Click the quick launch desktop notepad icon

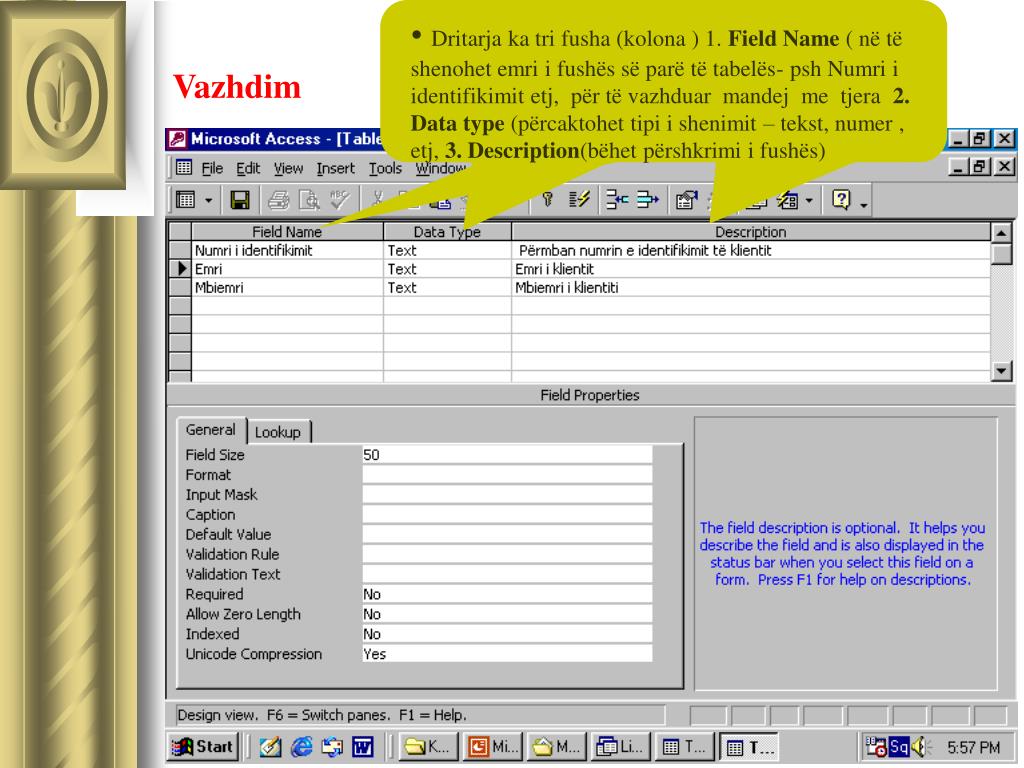[270, 746]
